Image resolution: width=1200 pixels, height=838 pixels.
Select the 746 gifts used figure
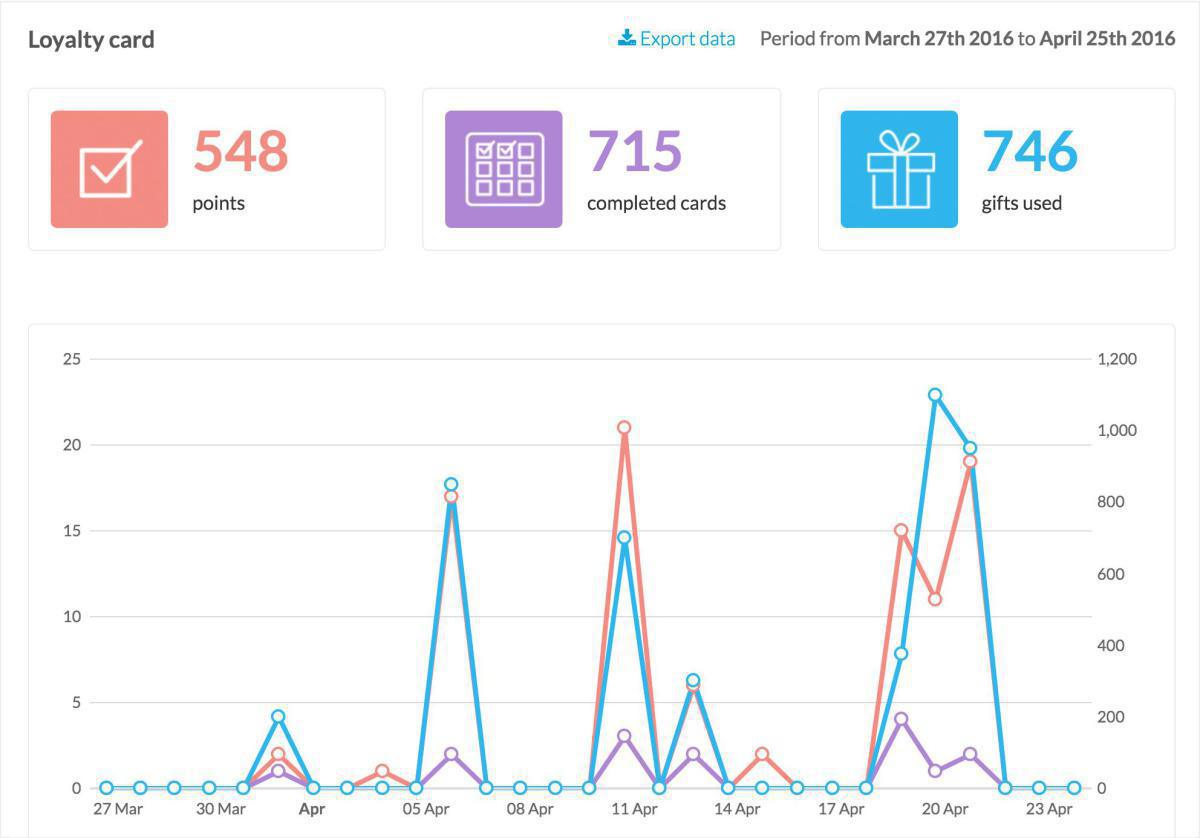(x=1030, y=152)
